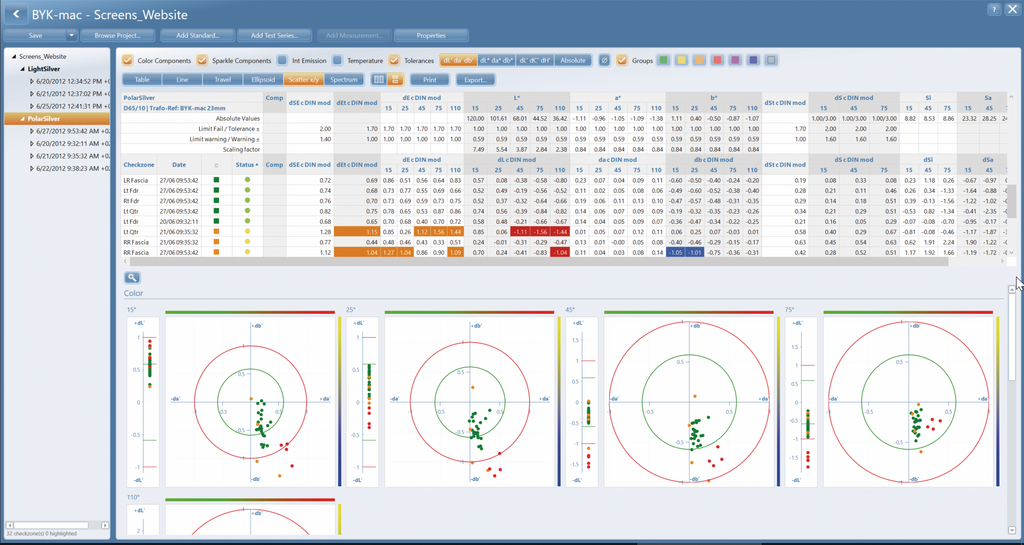
Task: Open the help question mark icon
Action: click(x=993, y=9)
